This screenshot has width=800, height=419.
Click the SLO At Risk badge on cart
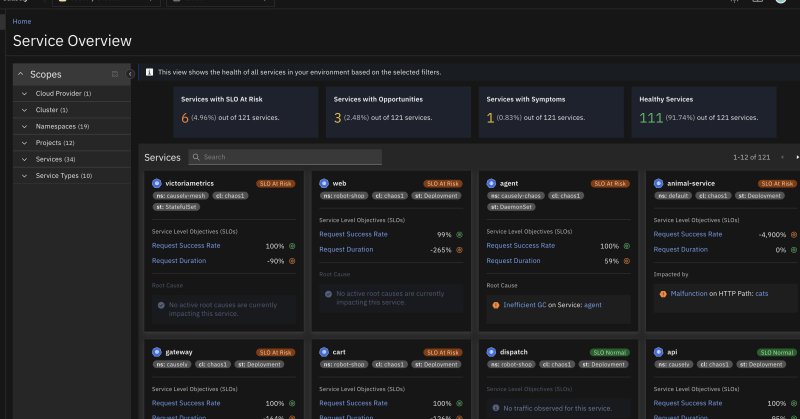(443, 353)
